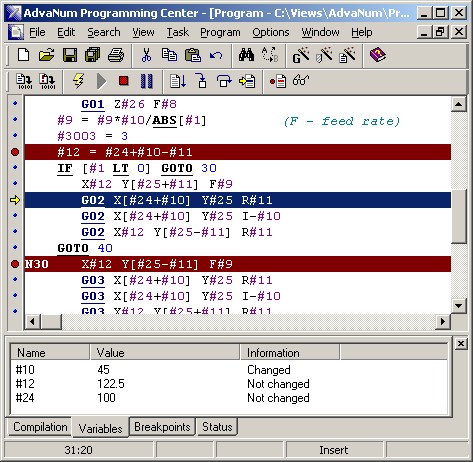
Task: Click the Replace A-to-B icon
Action: 270,55
